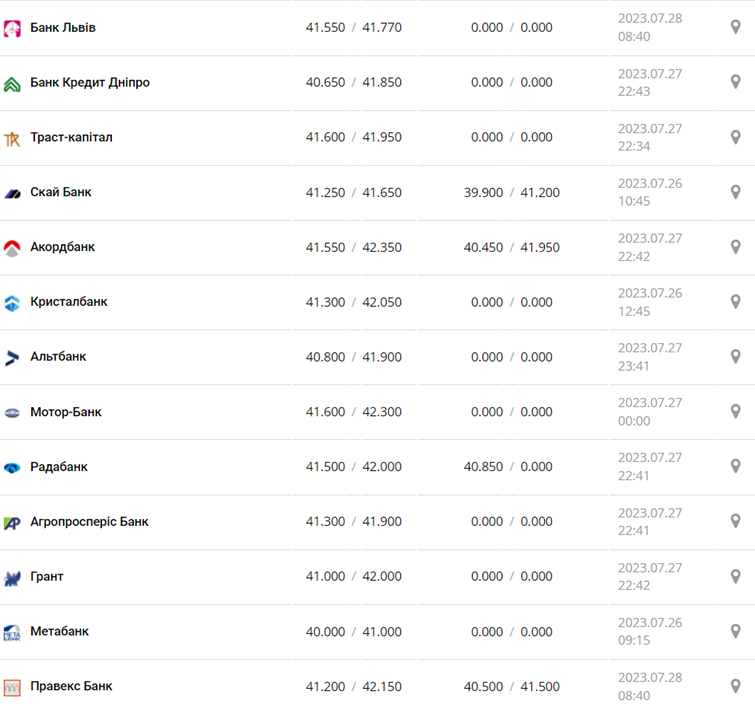Click the Кристалбанк logo icon
Image resolution: width=755 pixels, height=704 pixels.
click(12, 303)
